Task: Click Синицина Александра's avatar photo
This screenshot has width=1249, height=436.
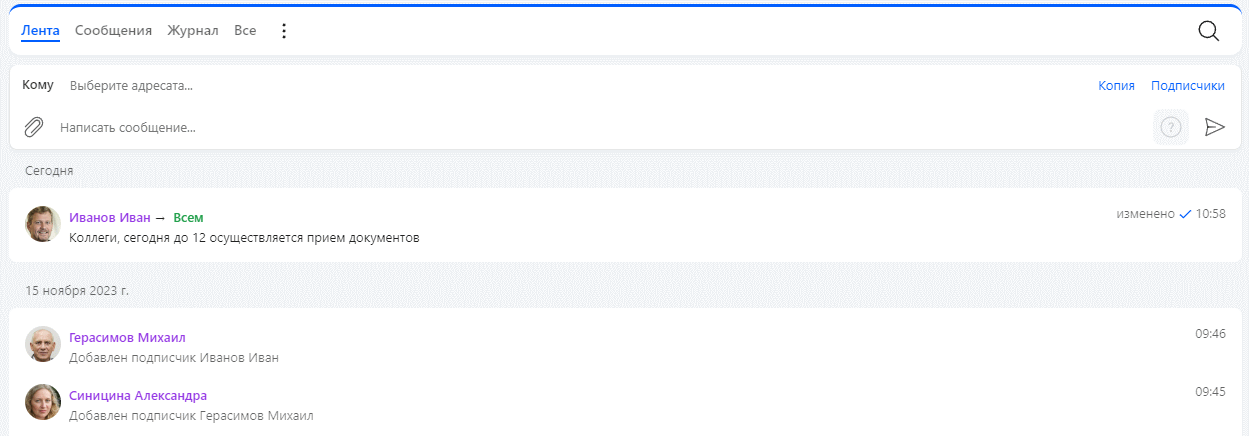Action: (43, 402)
